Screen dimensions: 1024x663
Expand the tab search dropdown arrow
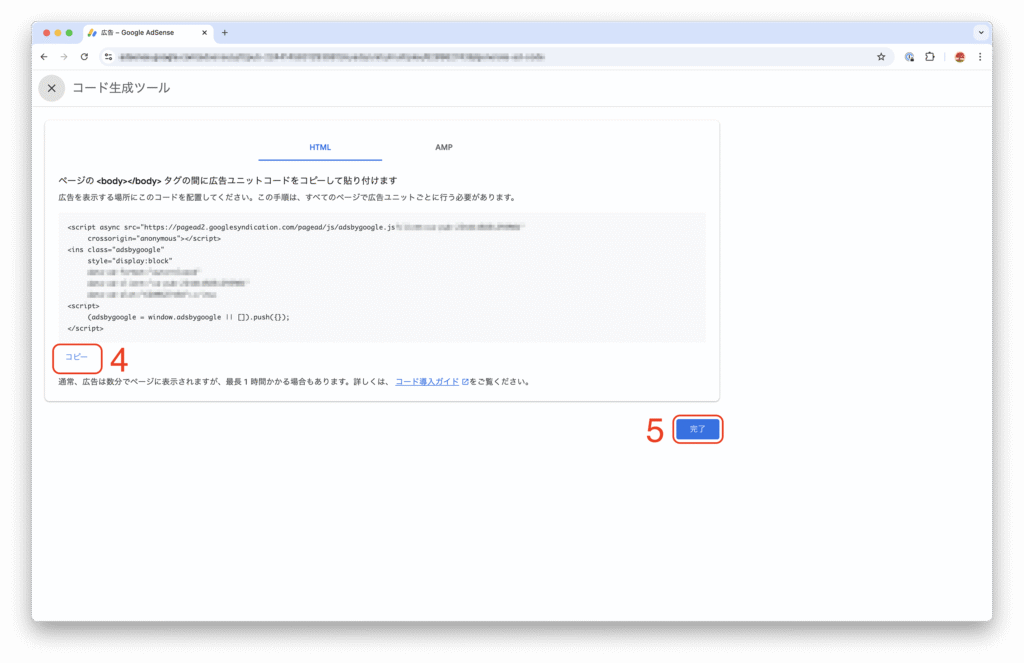coord(980,33)
